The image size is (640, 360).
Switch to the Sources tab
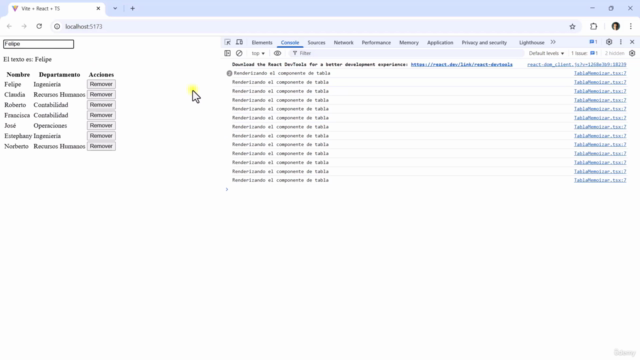click(316, 42)
